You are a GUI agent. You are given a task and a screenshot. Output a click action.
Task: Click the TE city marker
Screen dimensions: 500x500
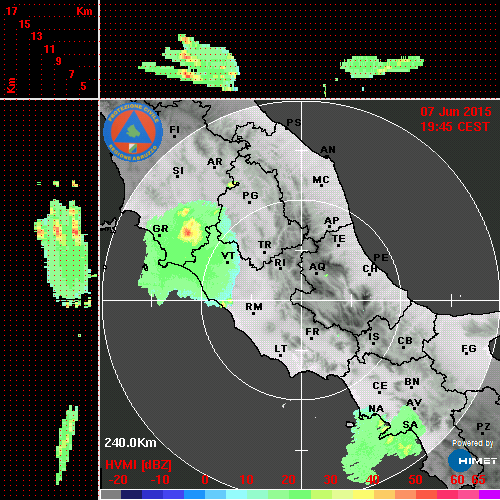point(339,240)
